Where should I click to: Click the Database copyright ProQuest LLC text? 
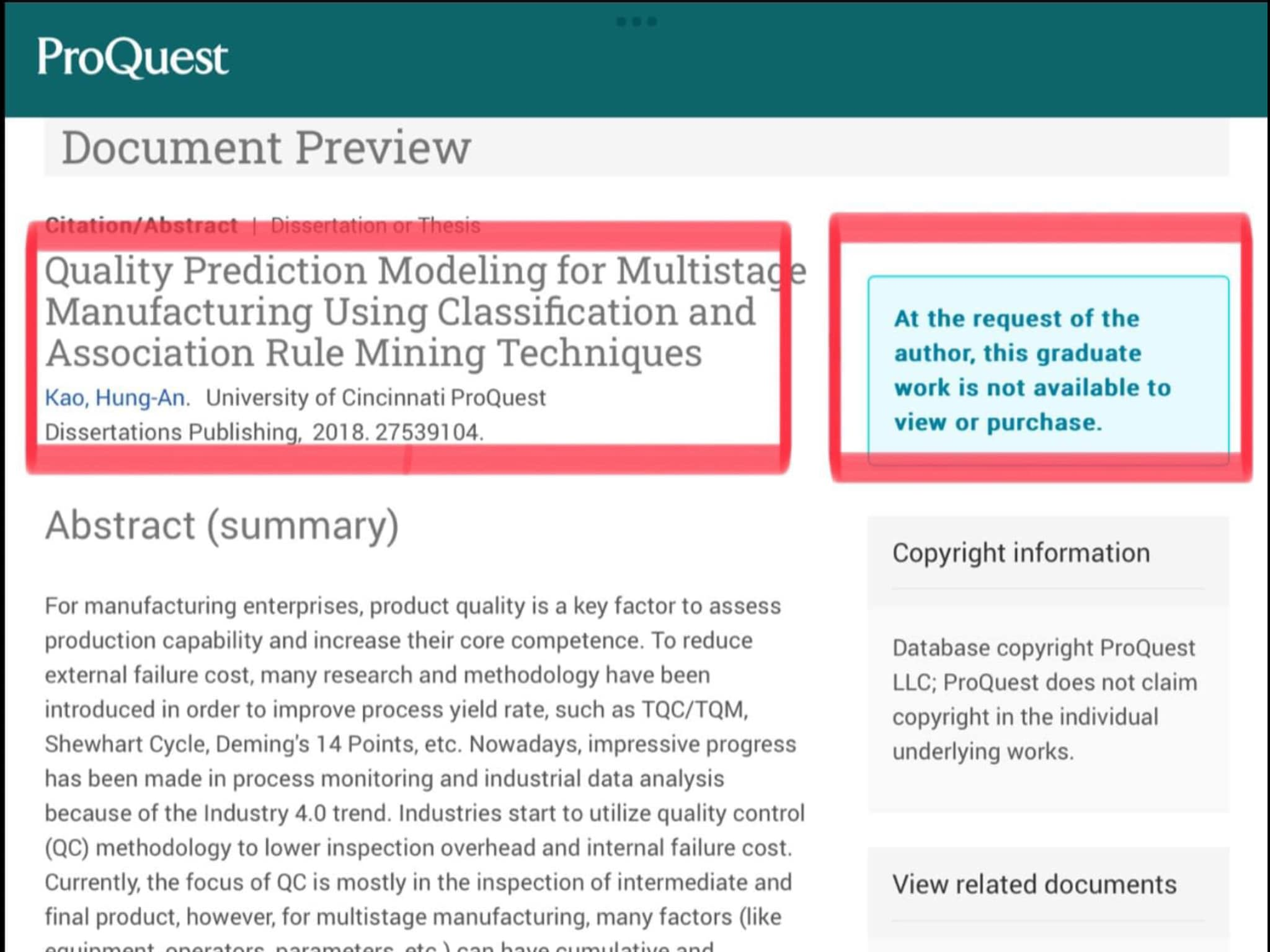click(1045, 700)
